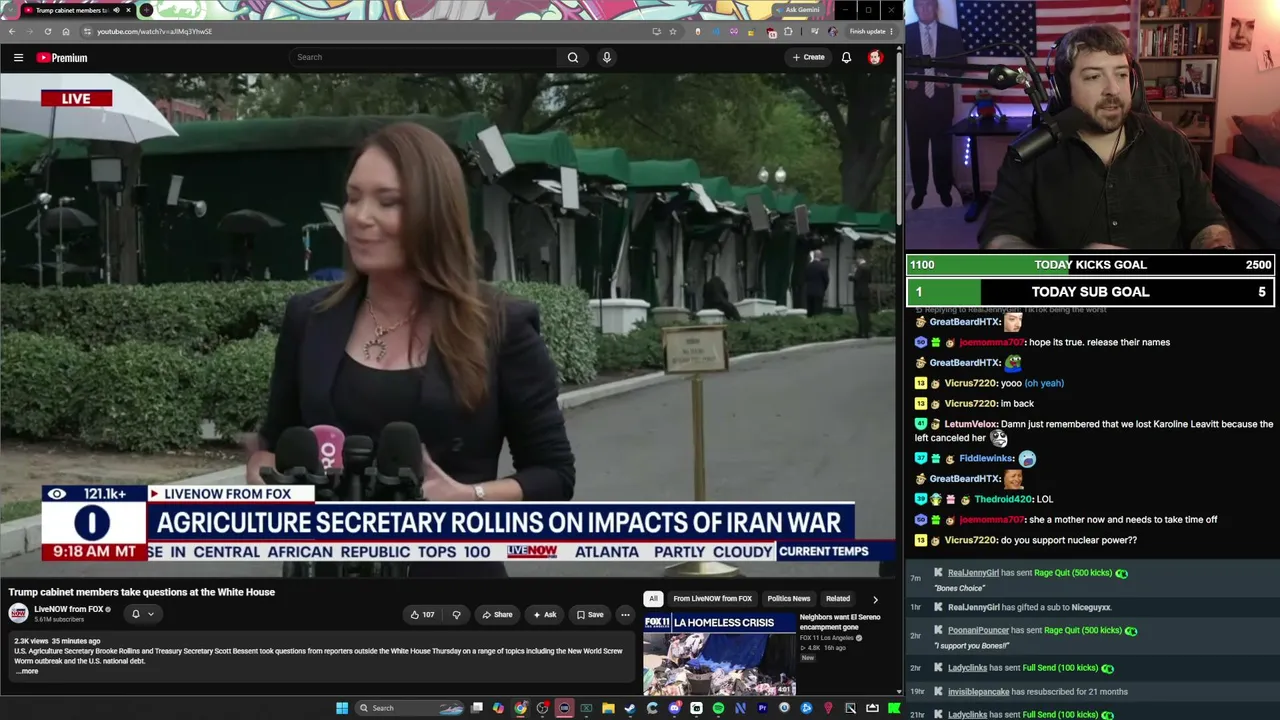Open Adobe Premiere Pro from the taskbar
The image size is (1280, 720).
(762, 708)
